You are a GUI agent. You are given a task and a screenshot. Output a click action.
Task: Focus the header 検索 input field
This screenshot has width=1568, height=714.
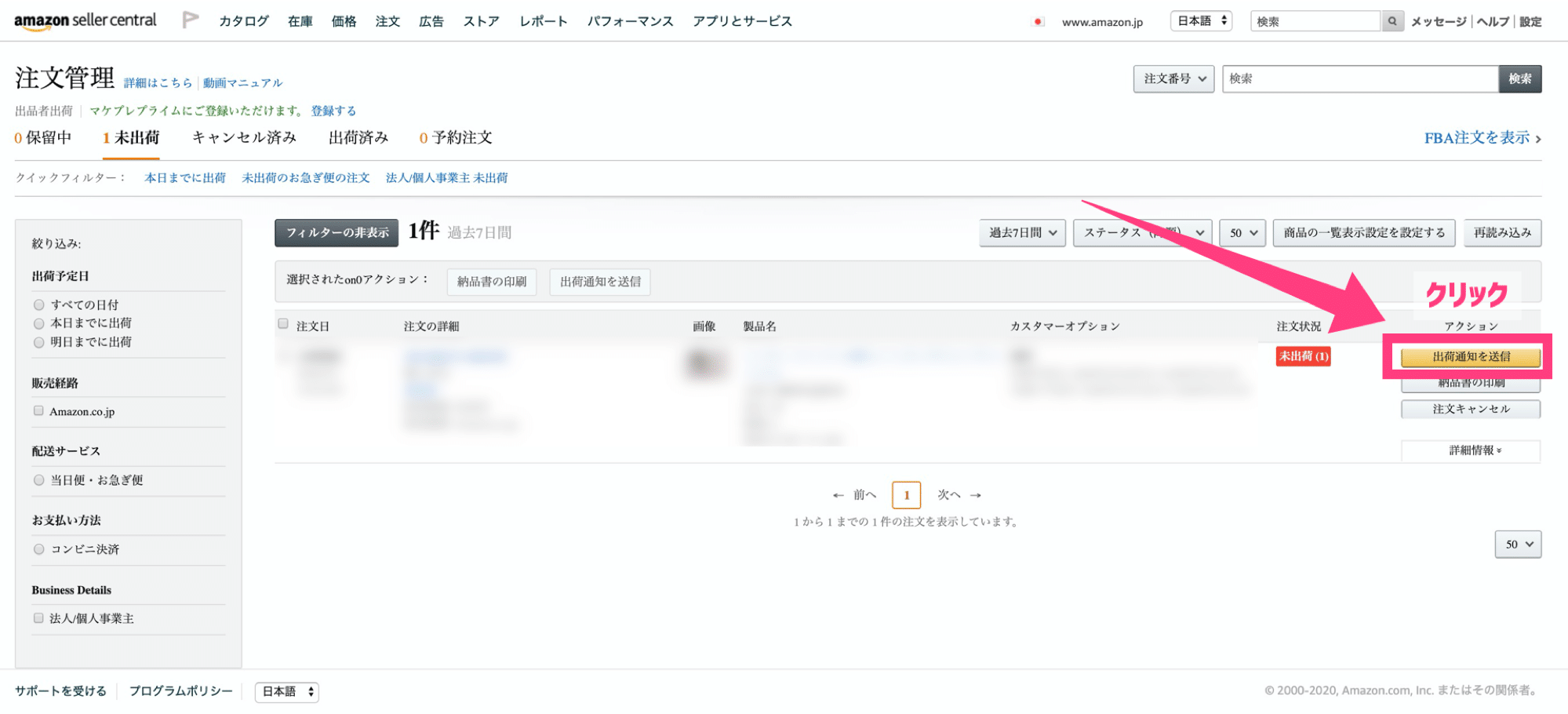click(1315, 21)
